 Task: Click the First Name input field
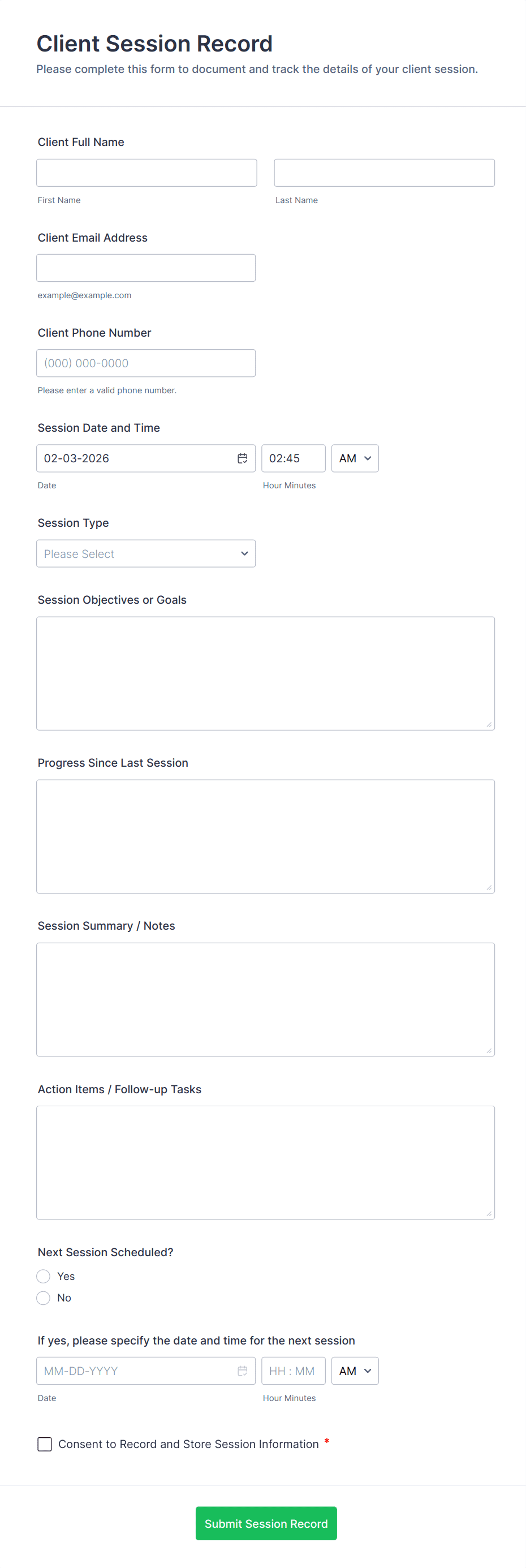click(146, 173)
